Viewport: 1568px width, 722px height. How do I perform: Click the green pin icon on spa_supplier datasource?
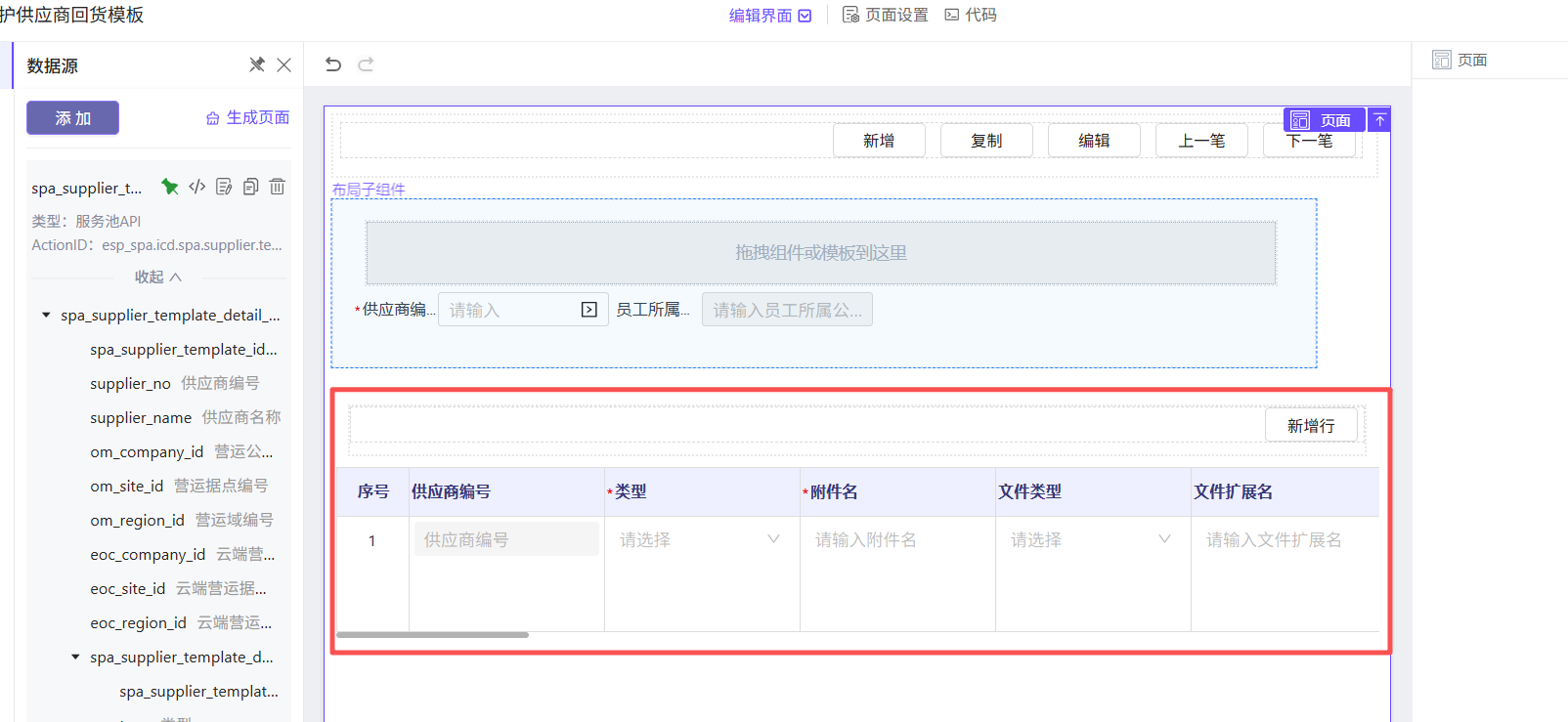tap(170, 187)
